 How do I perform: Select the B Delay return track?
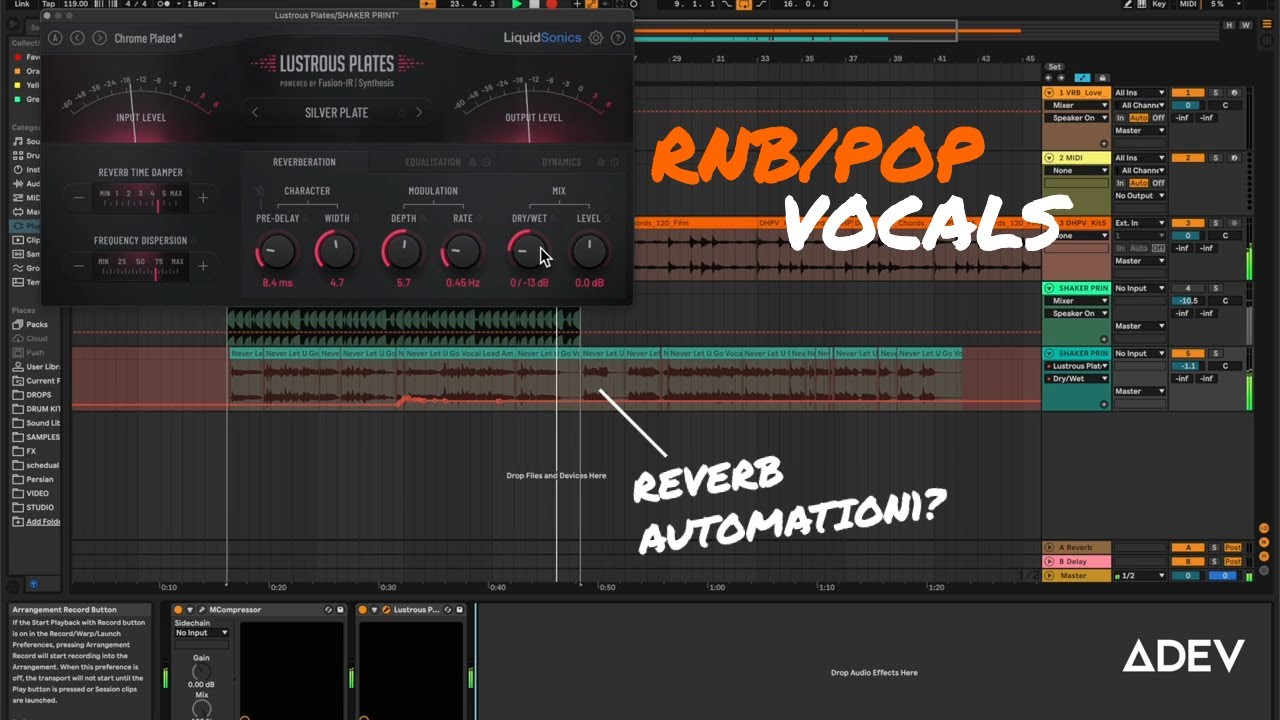coord(1076,562)
